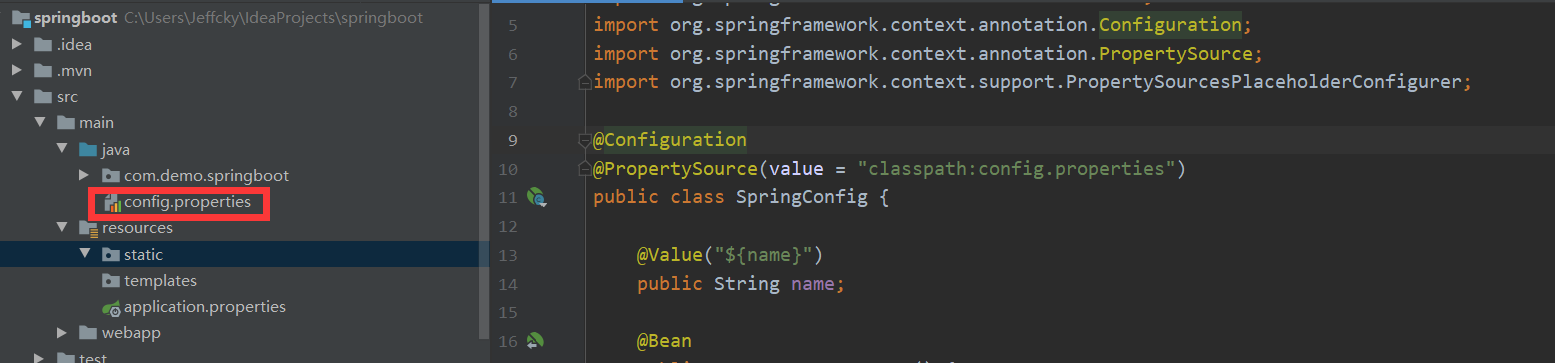This screenshot has width=1555, height=363.
Task: Click the com.demo.springboot package icon
Action: (111, 176)
